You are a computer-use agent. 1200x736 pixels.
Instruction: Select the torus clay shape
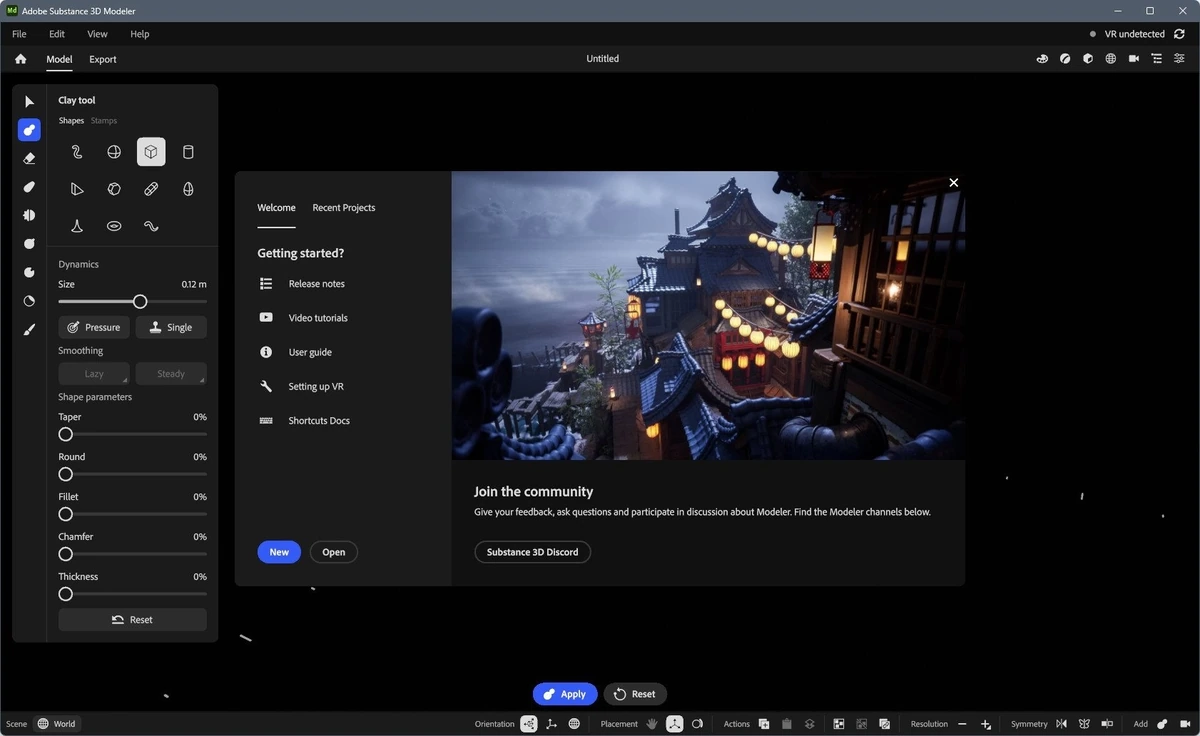point(114,226)
